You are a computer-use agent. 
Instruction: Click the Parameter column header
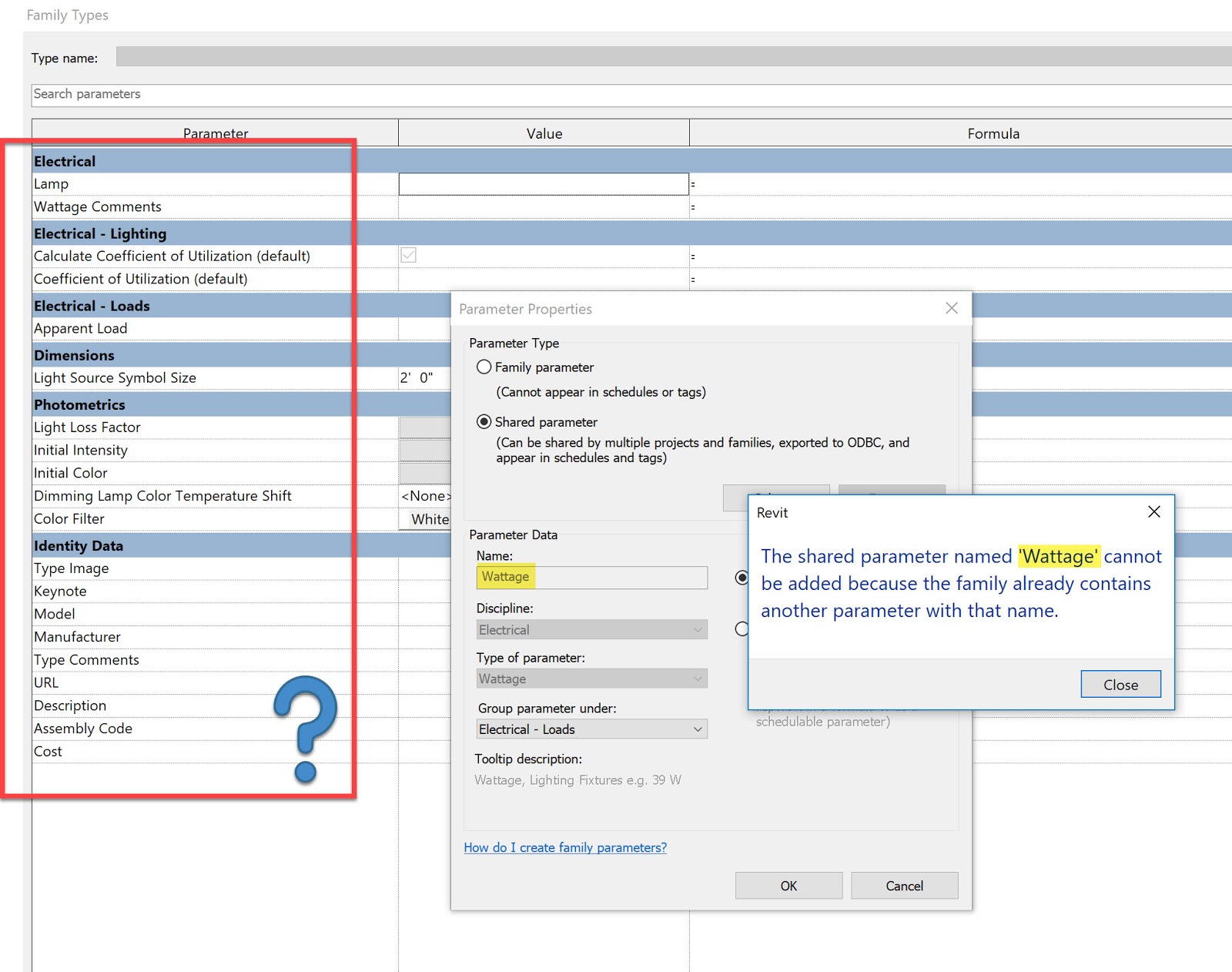pos(216,132)
